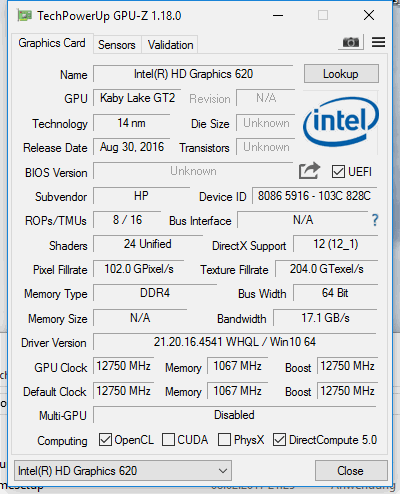
Task: Click the Lookup button
Action: [341, 74]
